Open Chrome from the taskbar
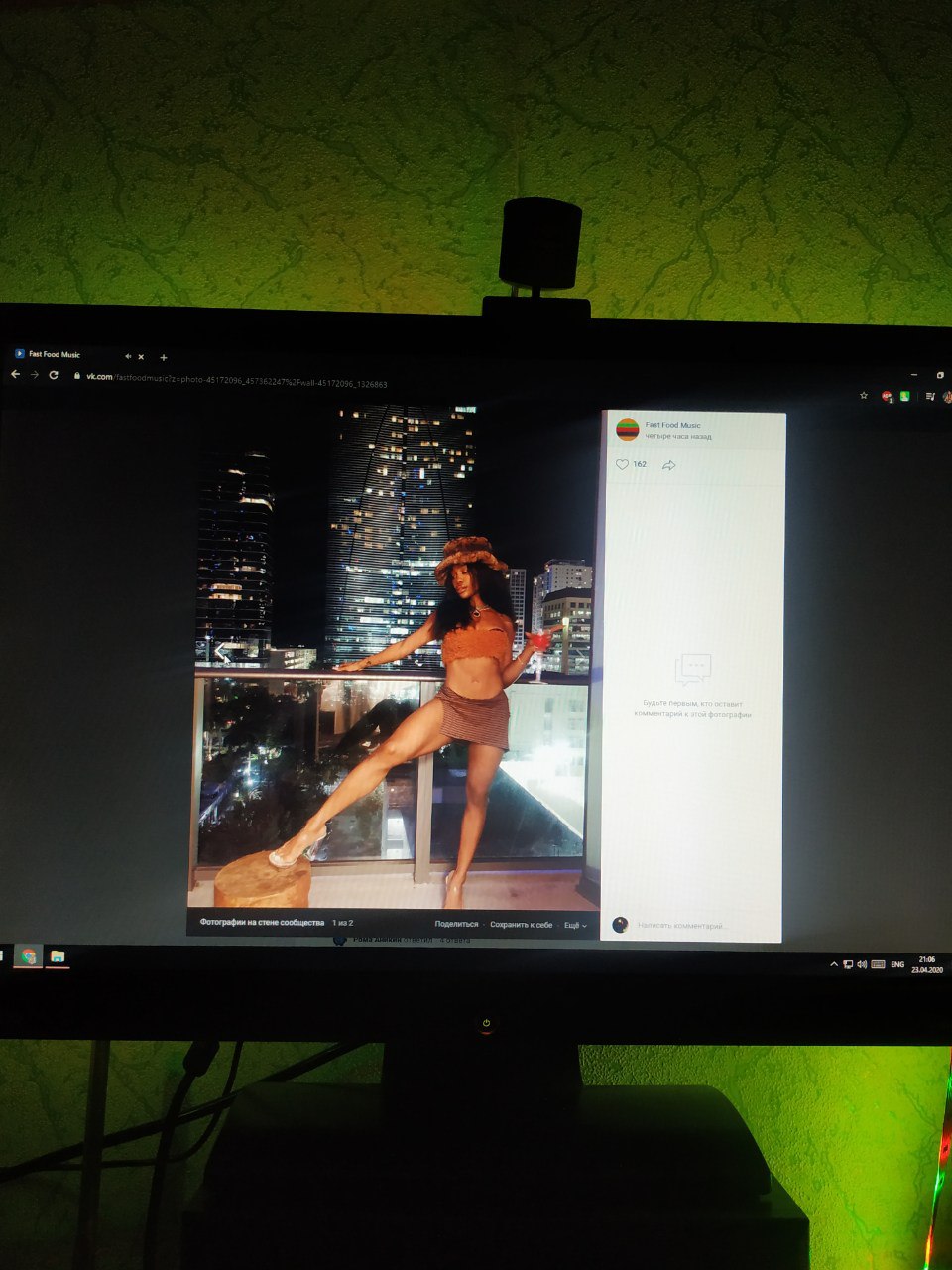Viewport: 952px width, 1270px height. coord(28,956)
